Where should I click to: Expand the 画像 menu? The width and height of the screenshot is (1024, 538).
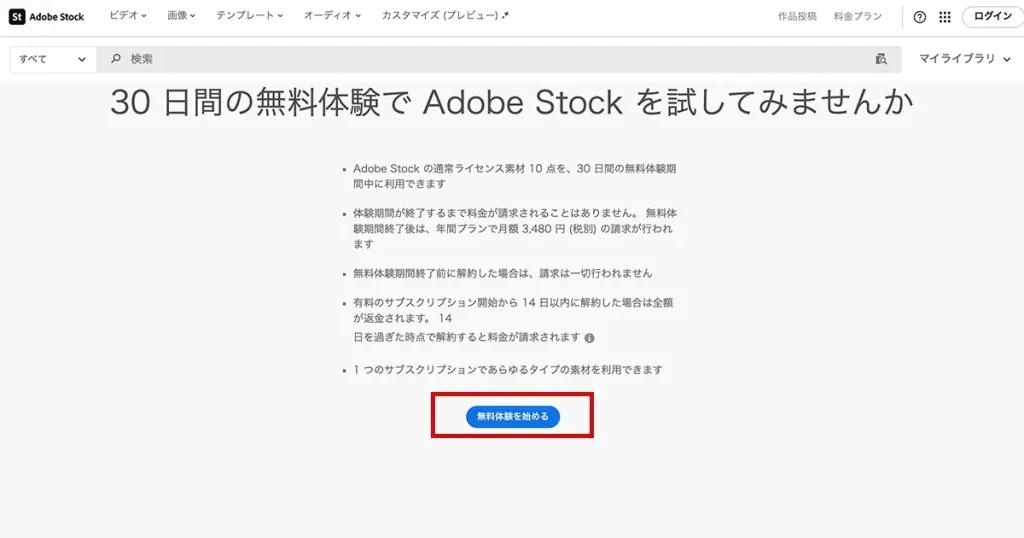coord(181,16)
